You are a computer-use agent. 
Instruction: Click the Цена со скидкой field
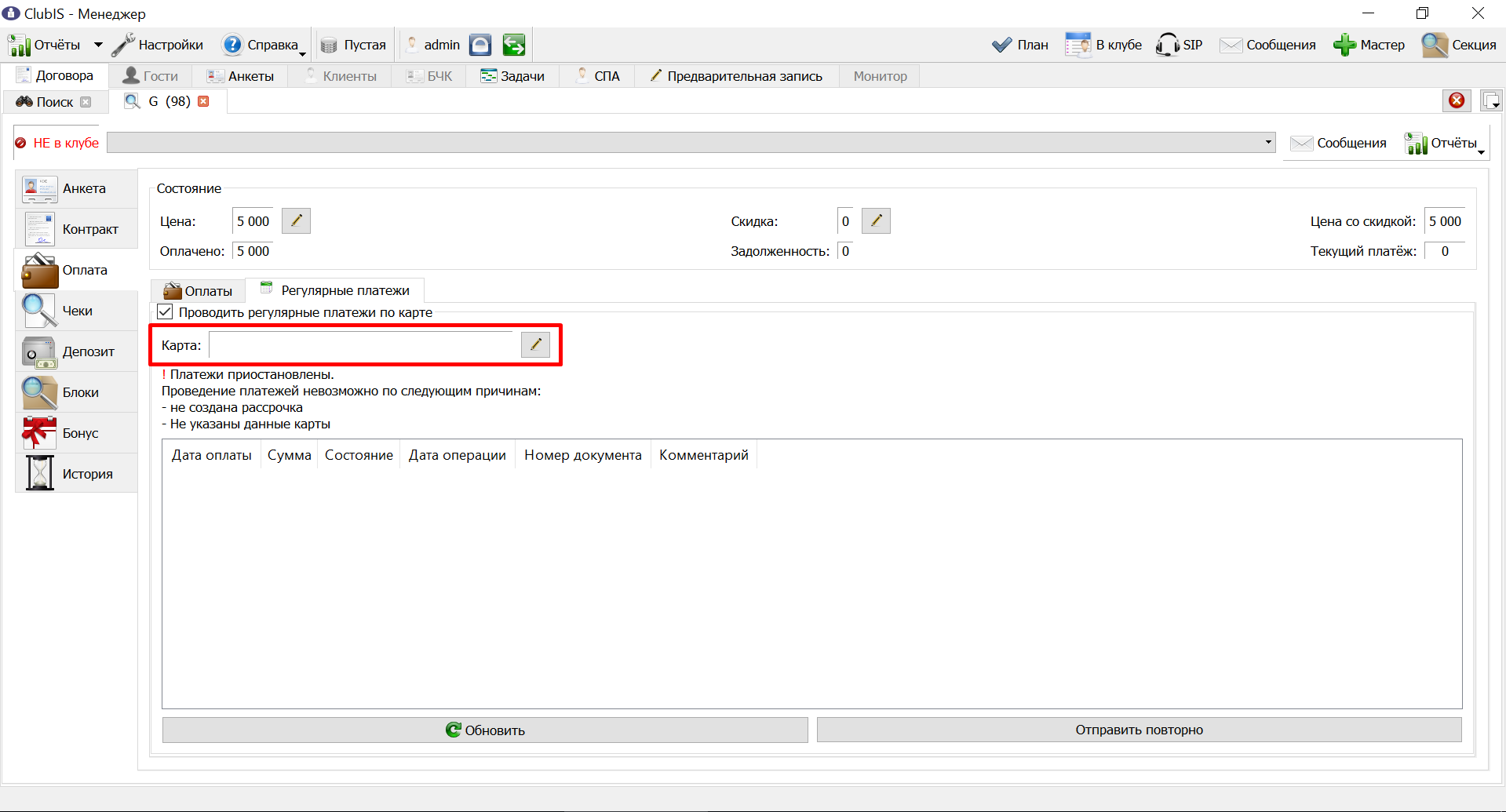1445,221
